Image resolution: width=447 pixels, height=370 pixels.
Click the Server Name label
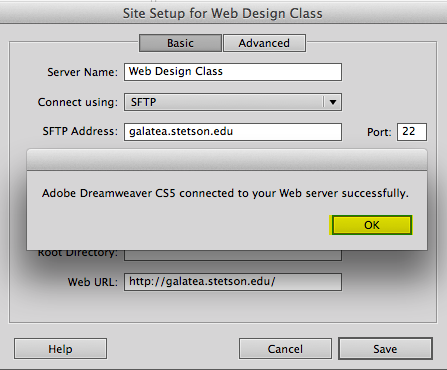tap(82, 72)
